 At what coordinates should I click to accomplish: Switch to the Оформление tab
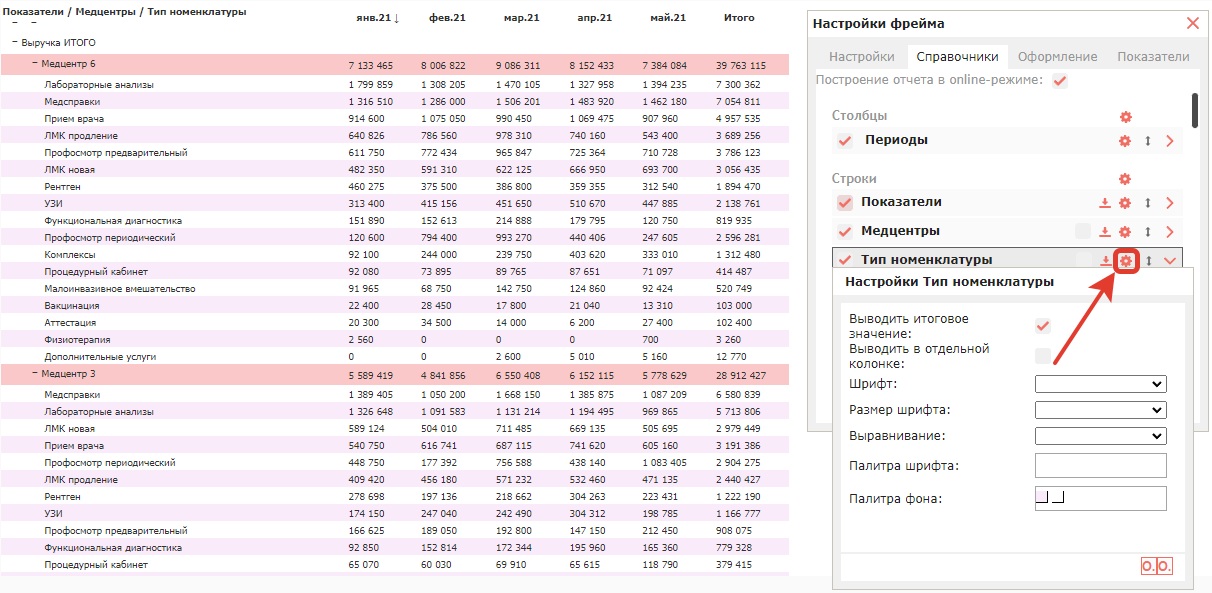(x=1059, y=57)
